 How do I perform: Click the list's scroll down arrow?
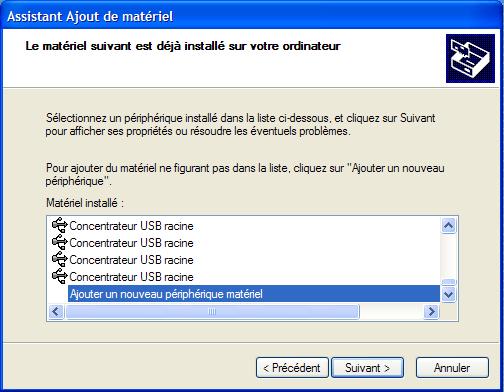point(449,294)
